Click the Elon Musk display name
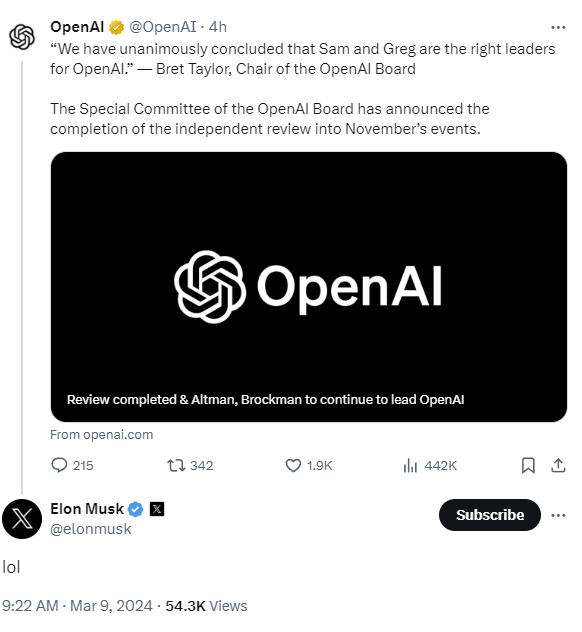 coord(87,509)
